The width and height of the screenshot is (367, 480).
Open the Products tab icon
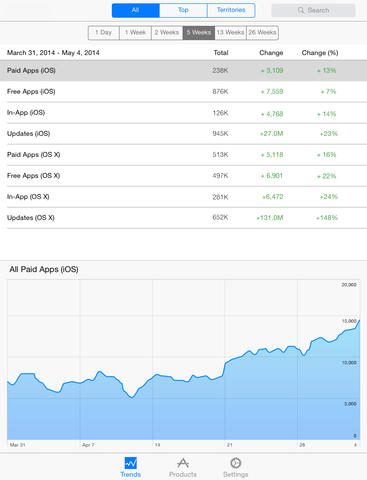[x=183, y=463]
